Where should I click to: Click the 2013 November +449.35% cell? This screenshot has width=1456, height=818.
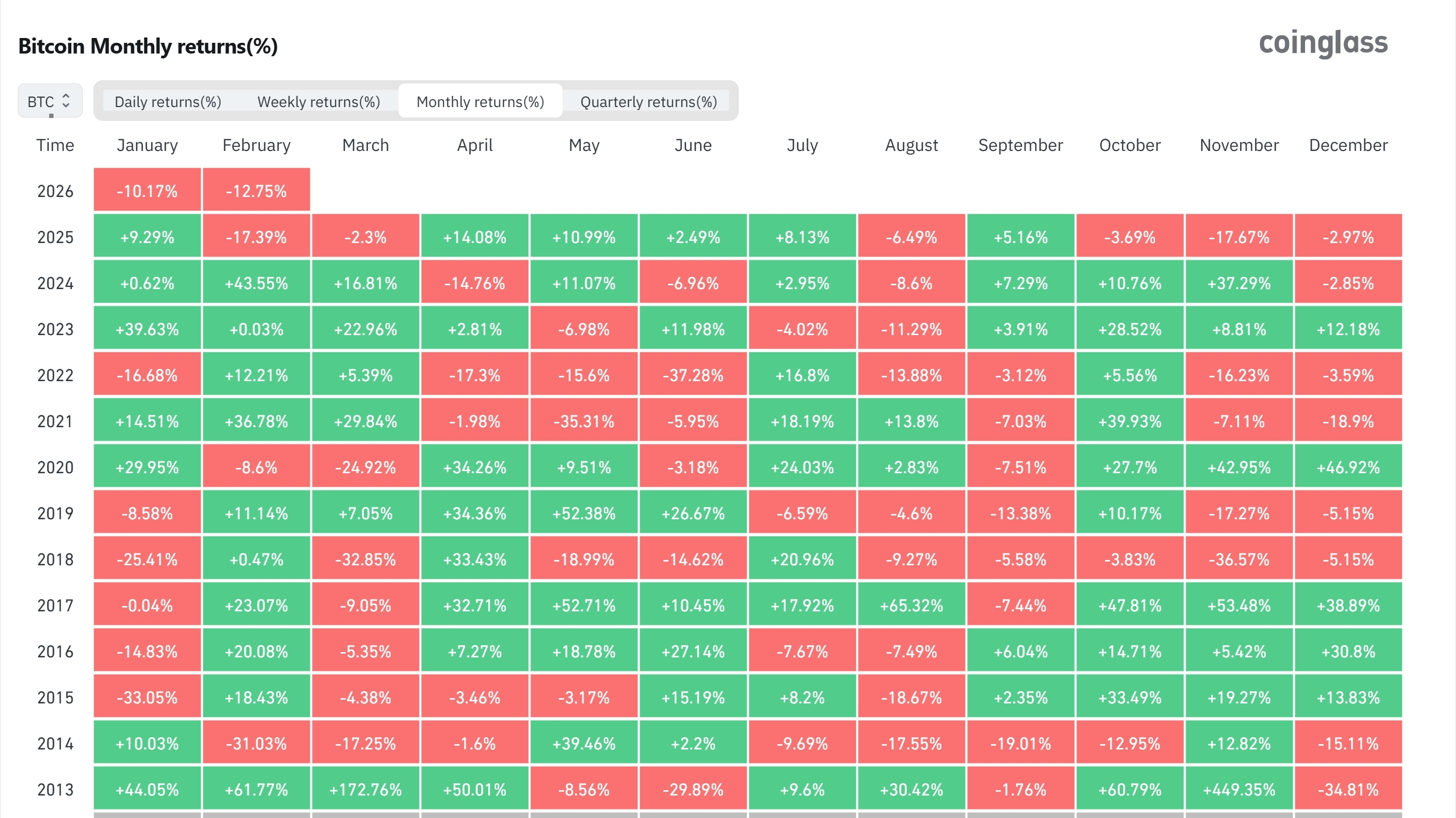pos(1239,789)
